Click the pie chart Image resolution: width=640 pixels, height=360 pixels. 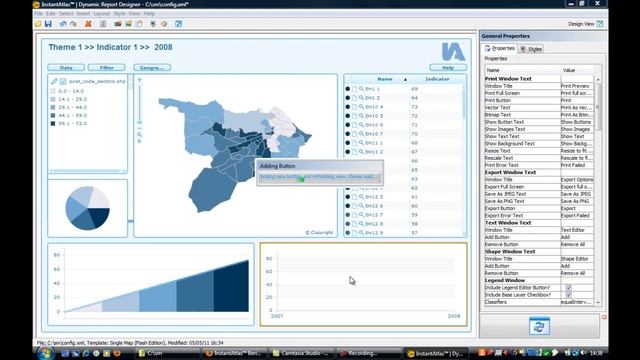(87, 208)
